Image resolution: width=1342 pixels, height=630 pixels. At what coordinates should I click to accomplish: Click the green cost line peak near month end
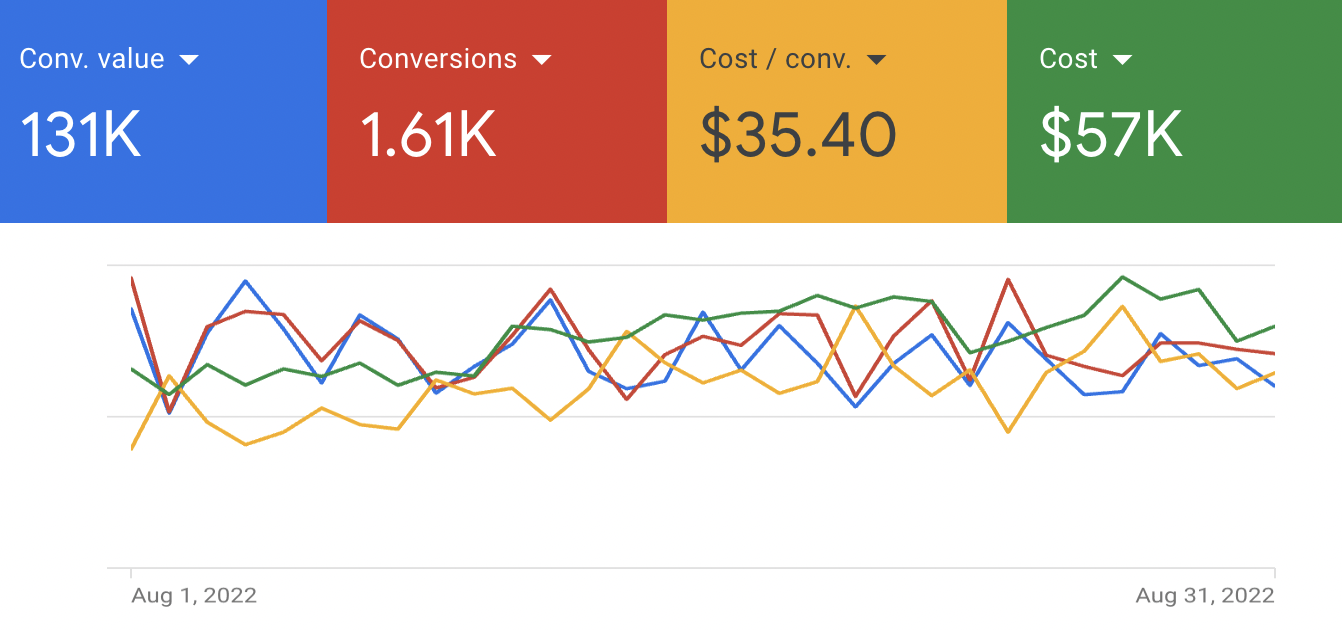(x=1123, y=277)
